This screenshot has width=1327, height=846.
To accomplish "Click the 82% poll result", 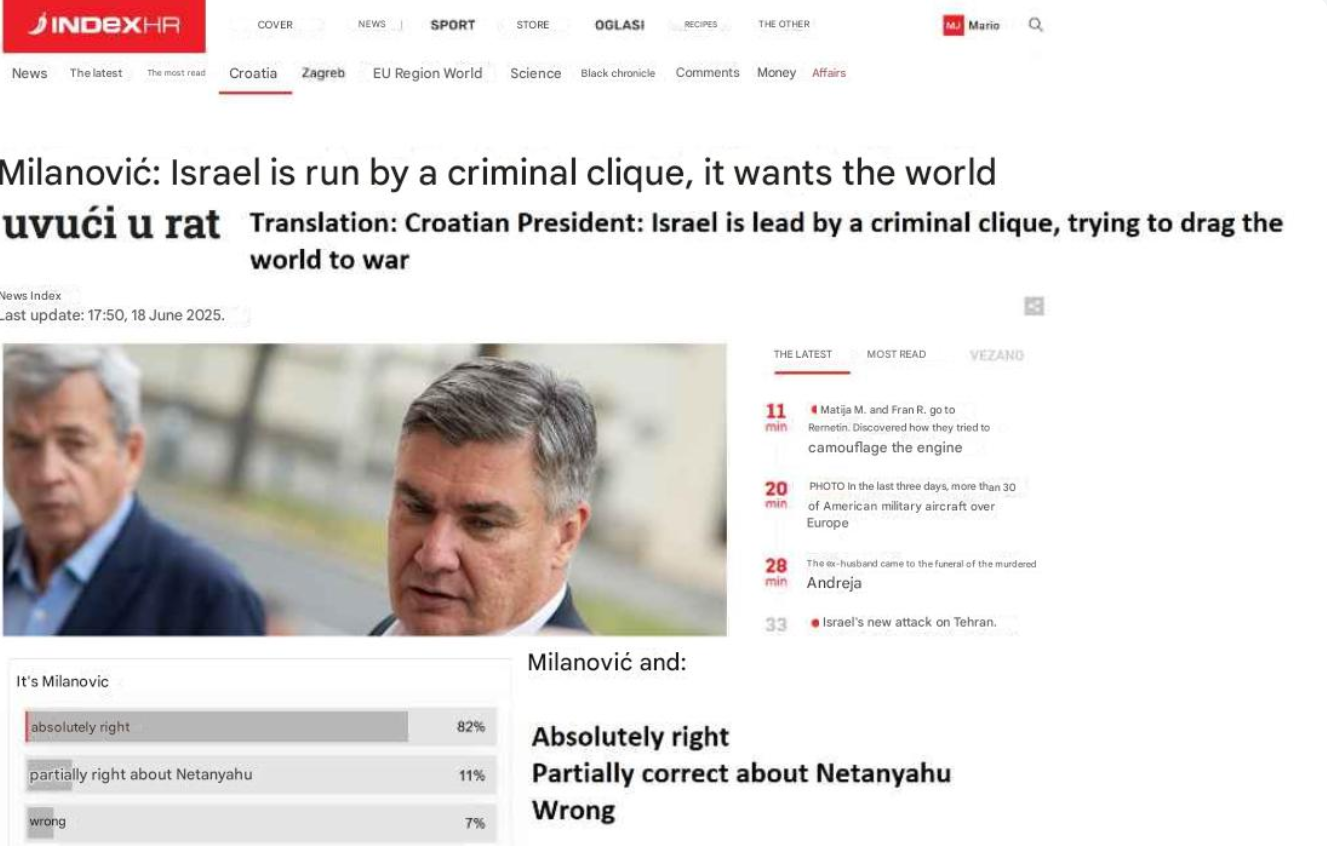I will coord(471,727).
